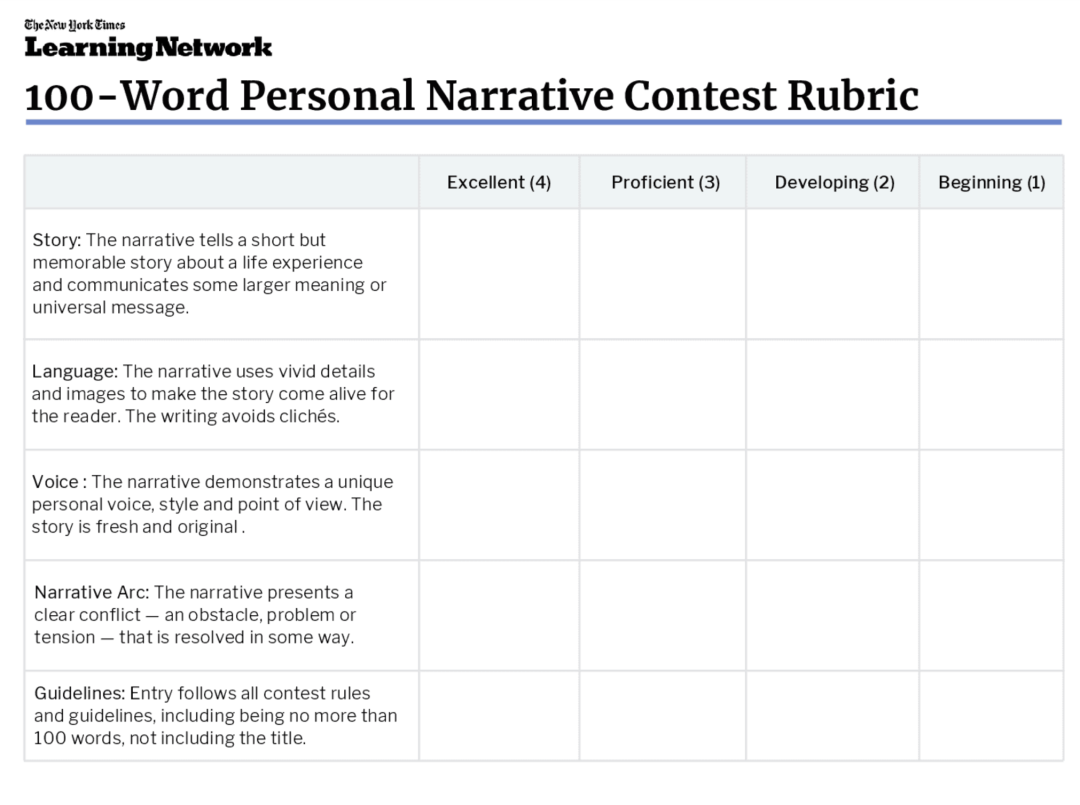Select the Proficient (3) column header
This screenshot has width=1080, height=805.
click(665, 182)
